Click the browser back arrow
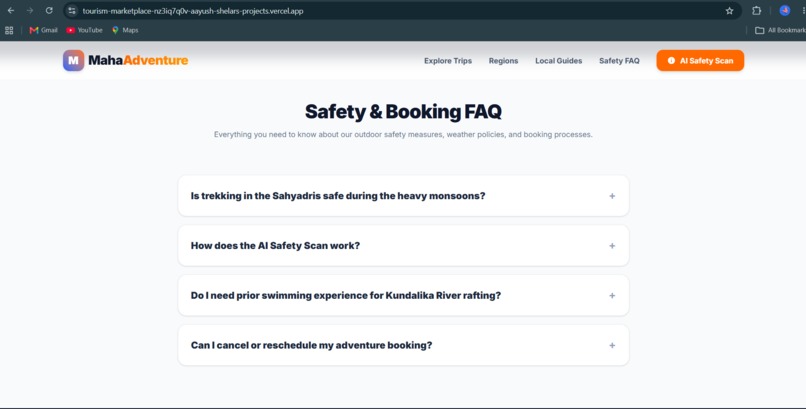 [11, 11]
